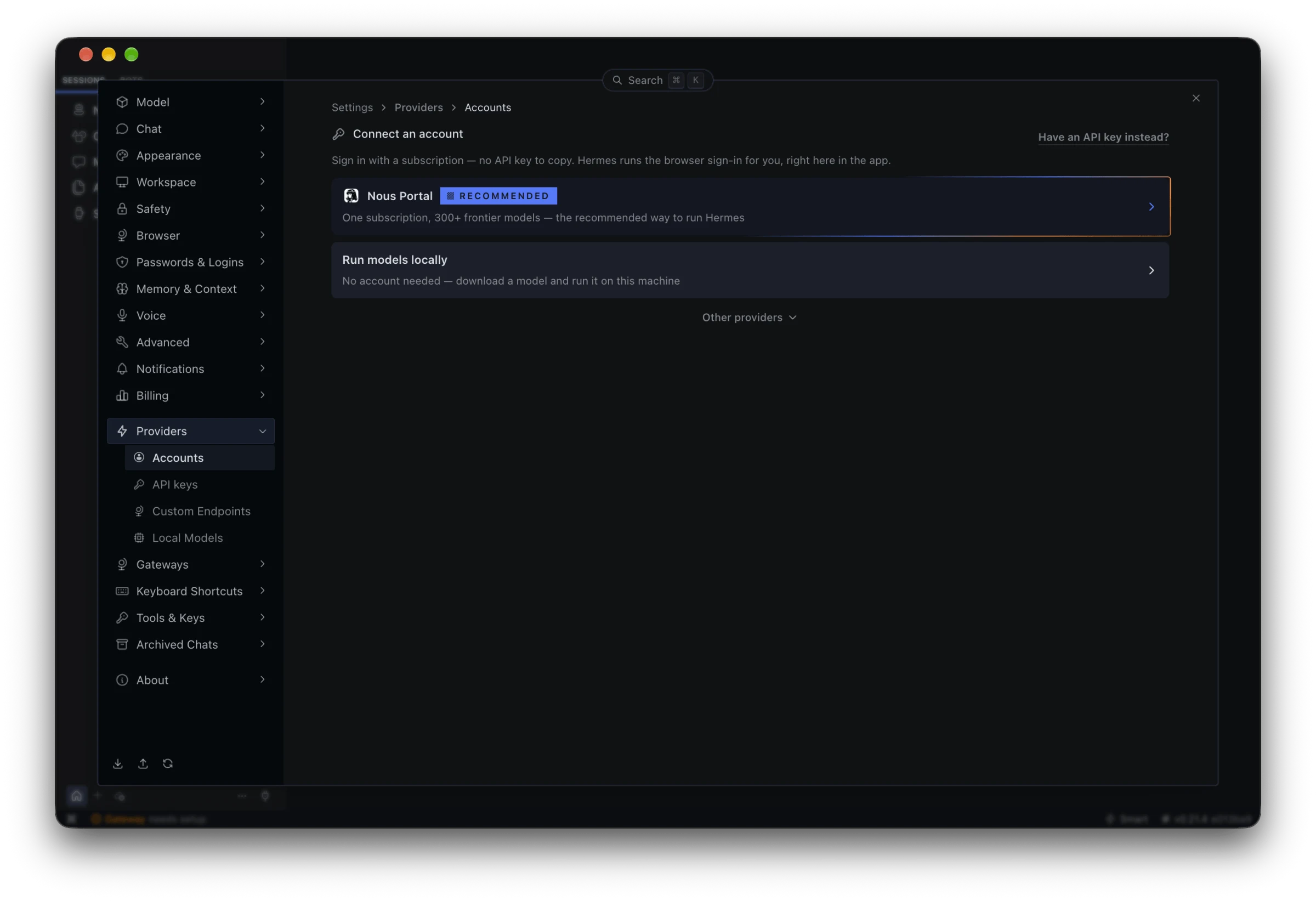This screenshot has height=901, width=1316.
Task: Click the Appearance palette icon
Action: [x=122, y=155]
